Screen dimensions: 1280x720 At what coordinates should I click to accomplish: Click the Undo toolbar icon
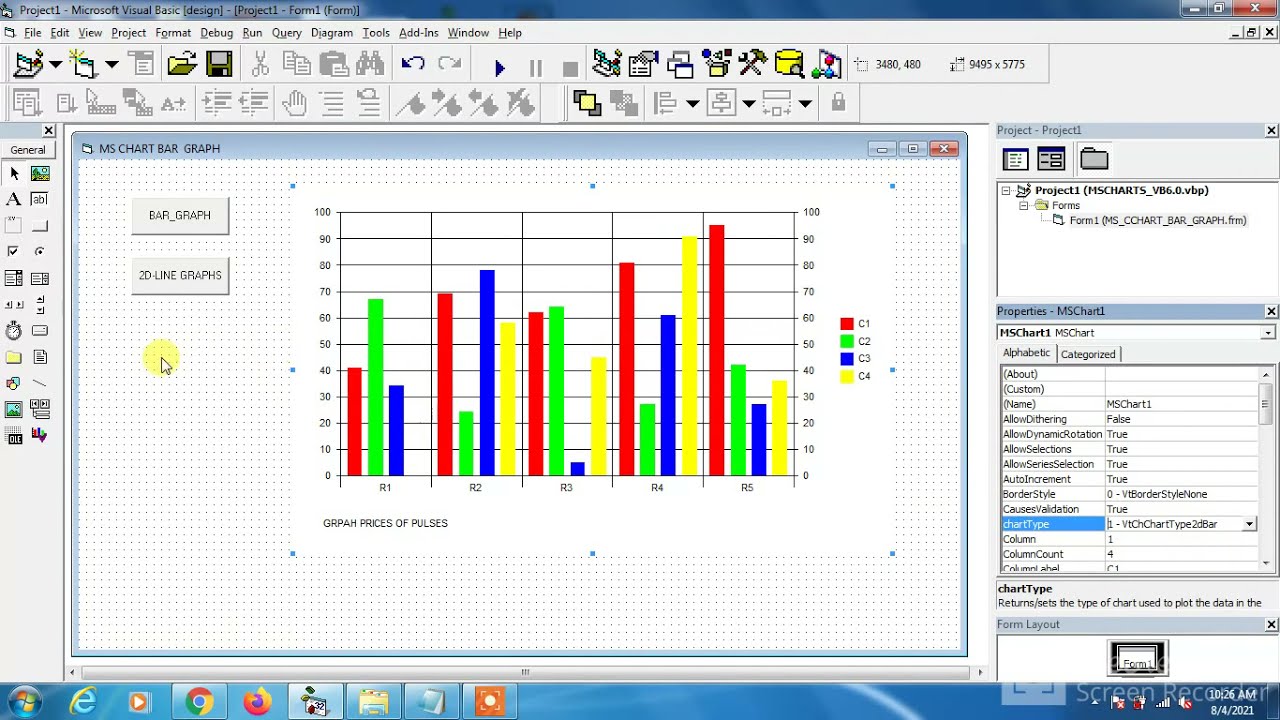click(413, 64)
